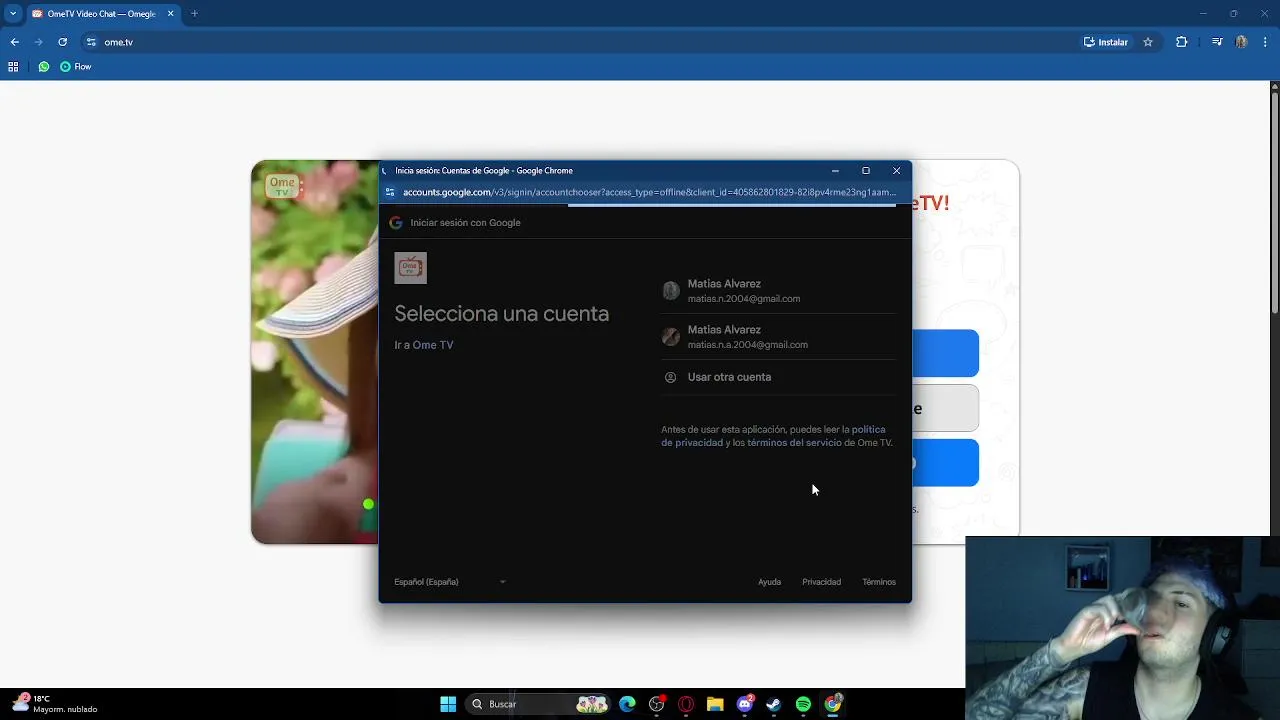Focus the ome.tv address bar
The height and width of the screenshot is (720, 1280).
tap(580, 42)
